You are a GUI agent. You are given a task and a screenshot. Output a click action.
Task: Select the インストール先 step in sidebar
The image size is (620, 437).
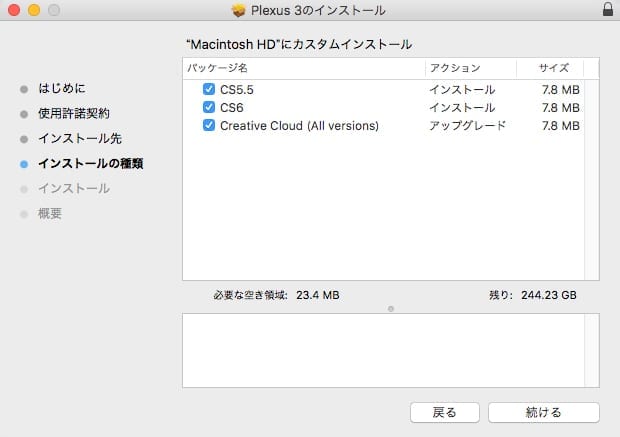pyautogui.click(x=80, y=138)
